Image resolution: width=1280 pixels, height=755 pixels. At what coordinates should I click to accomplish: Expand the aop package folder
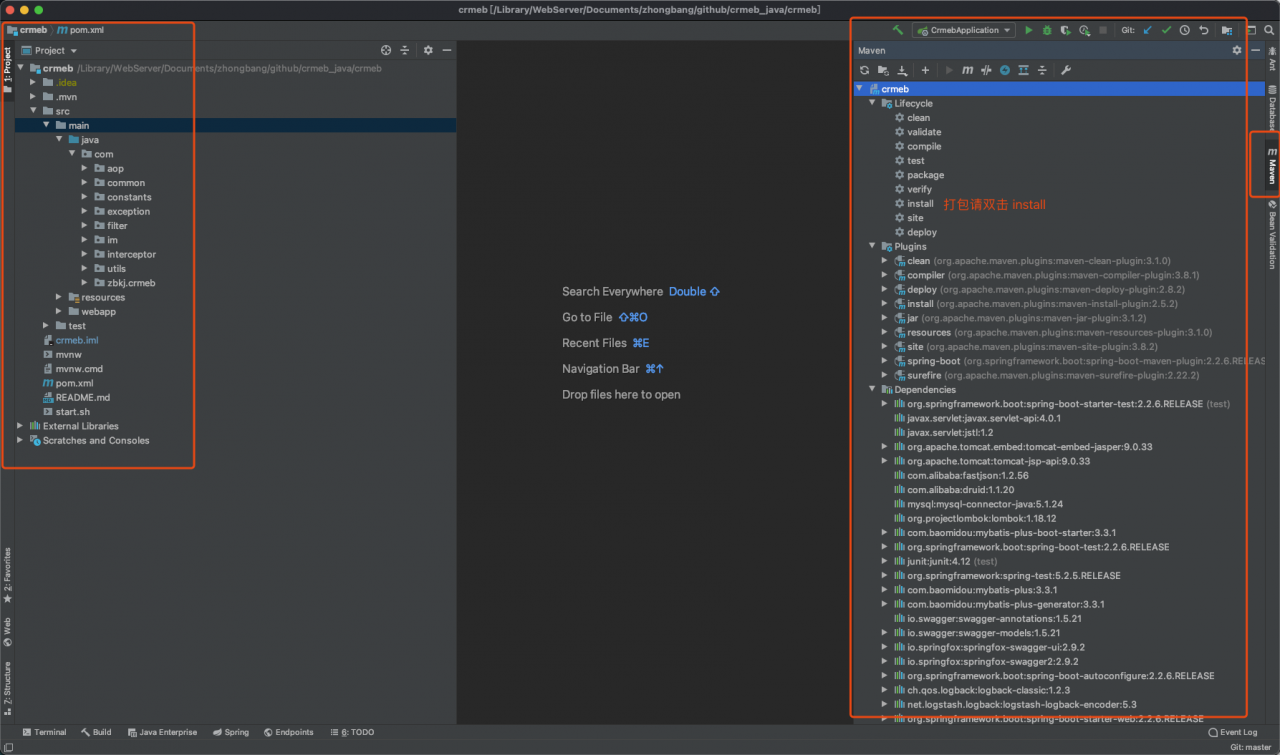pyautogui.click(x=85, y=168)
